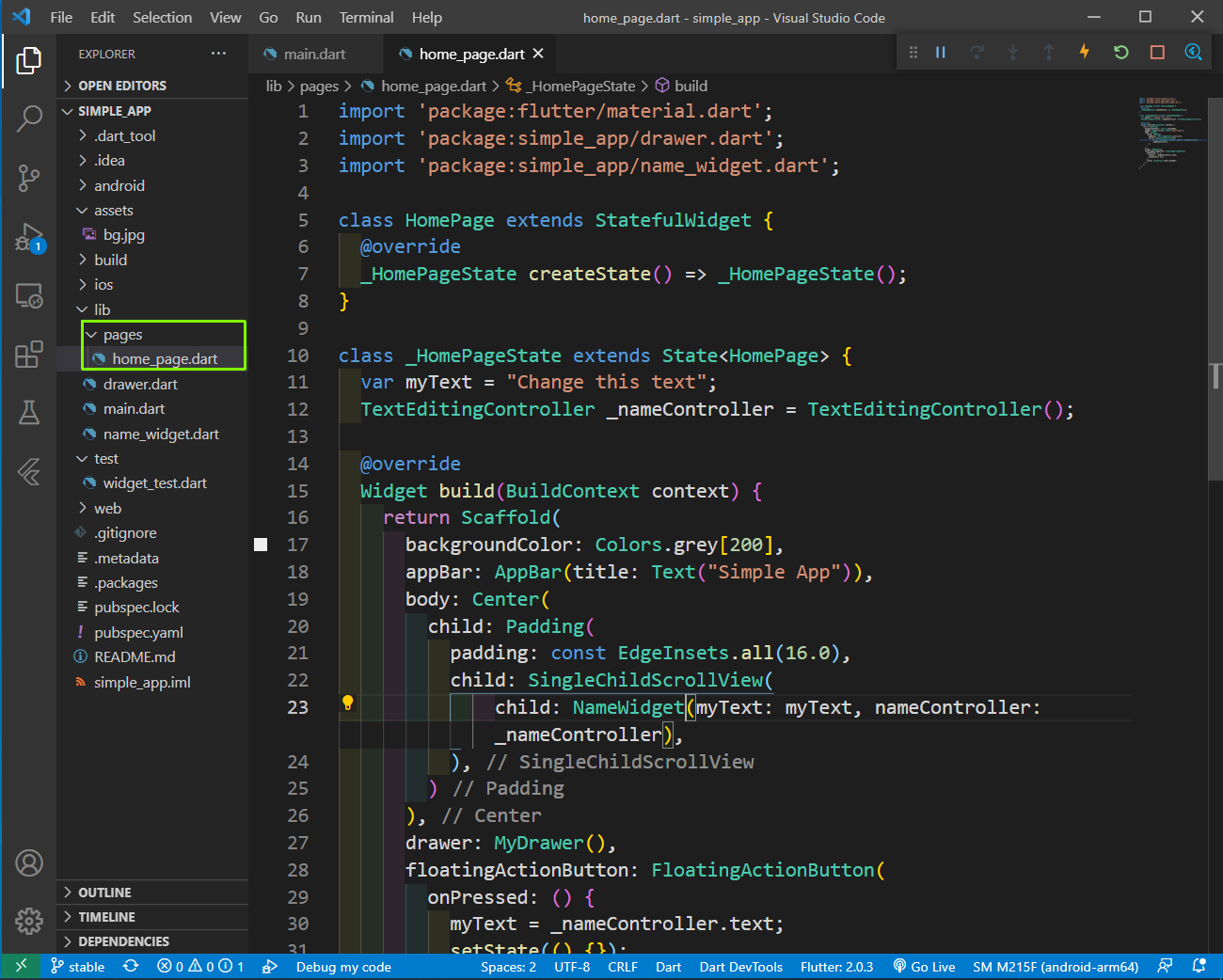Click the grey color swatch on line 17
This screenshot has height=980, width=1223.
coord(261,545)
